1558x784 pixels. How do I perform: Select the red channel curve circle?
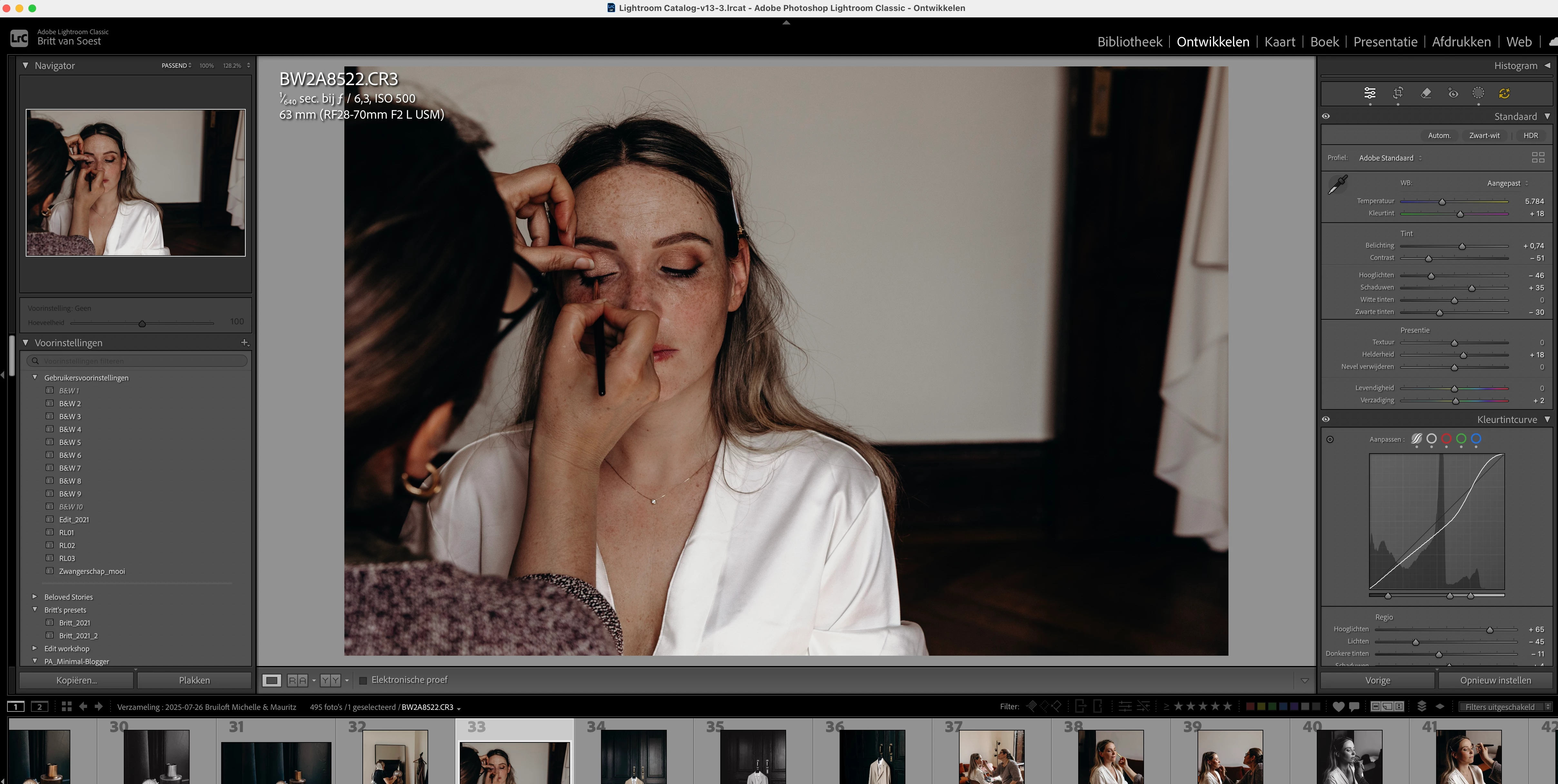pos(1446,439)
